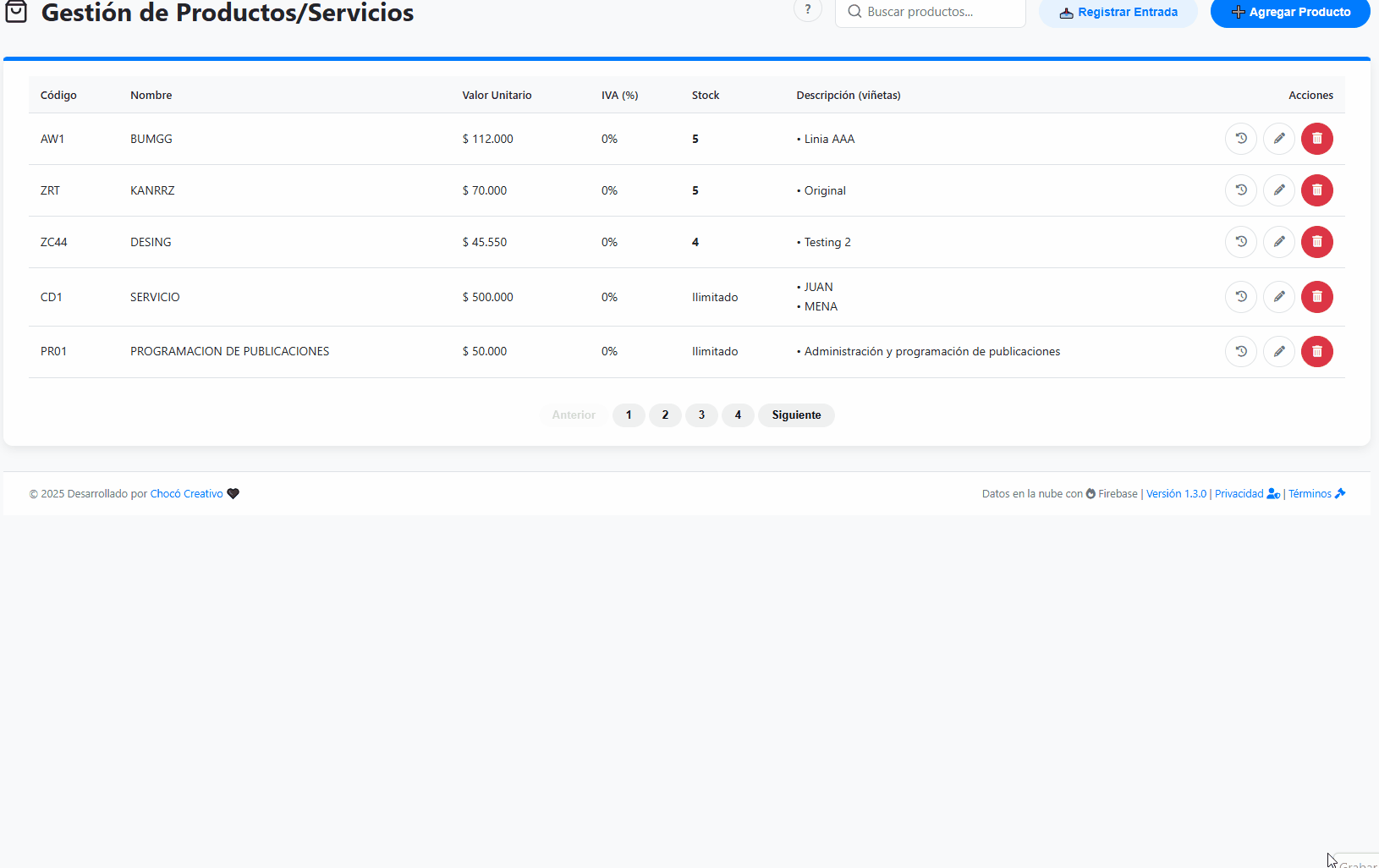Screen dimensions: 1379x868
Task: Show history for the DESING product
Action: coord(1240,242)
